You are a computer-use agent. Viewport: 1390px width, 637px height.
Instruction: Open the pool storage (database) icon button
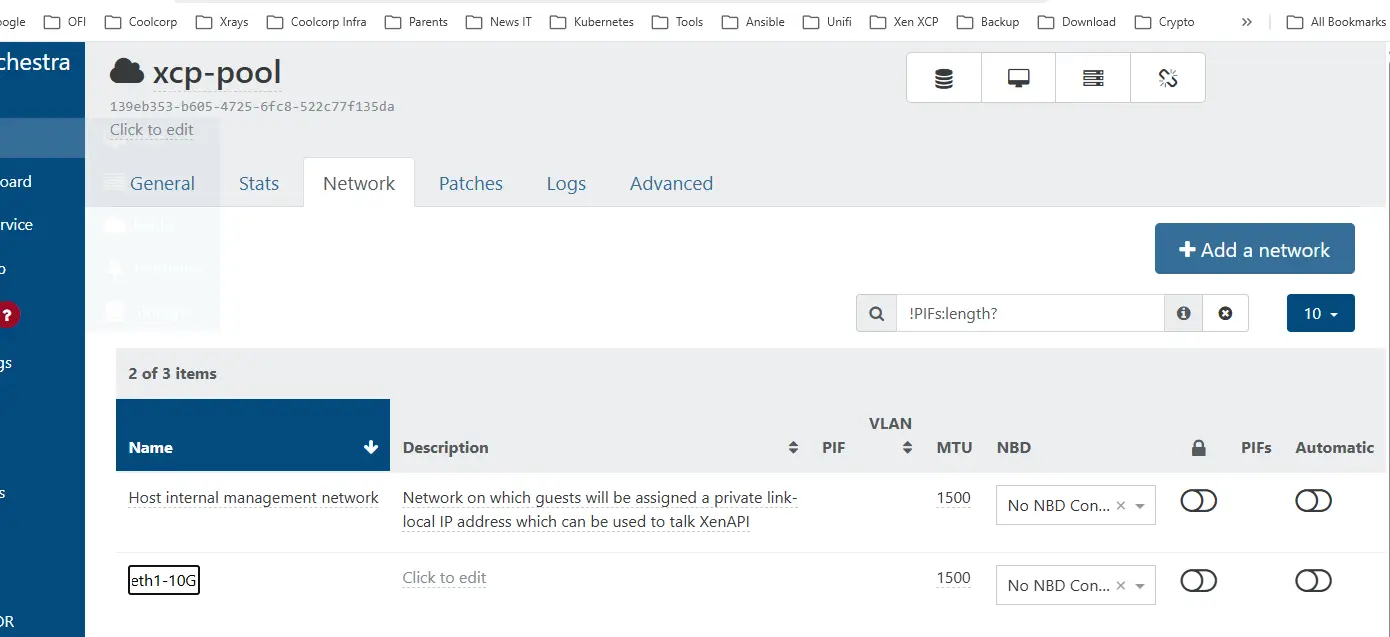(943, 78)
